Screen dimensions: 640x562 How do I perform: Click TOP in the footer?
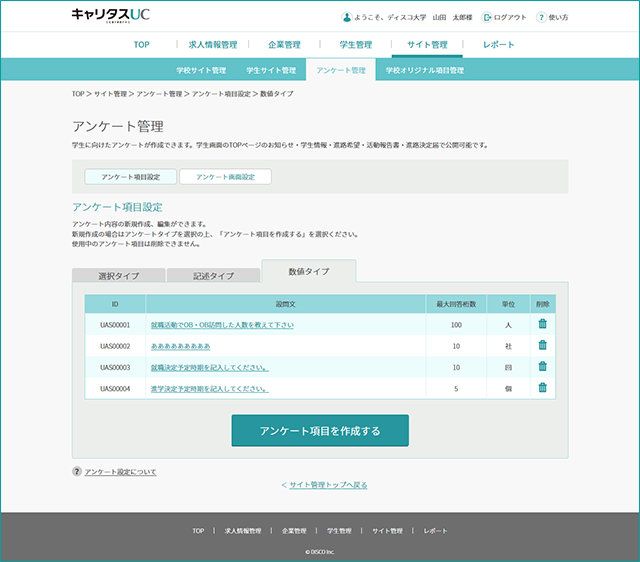point(198,531)
